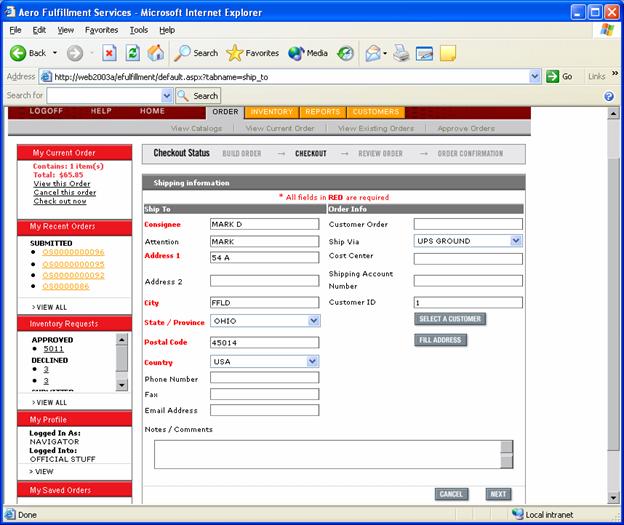624x525 pixels.
Task: Click the FILL ADDRESS button
Action: 440,340
